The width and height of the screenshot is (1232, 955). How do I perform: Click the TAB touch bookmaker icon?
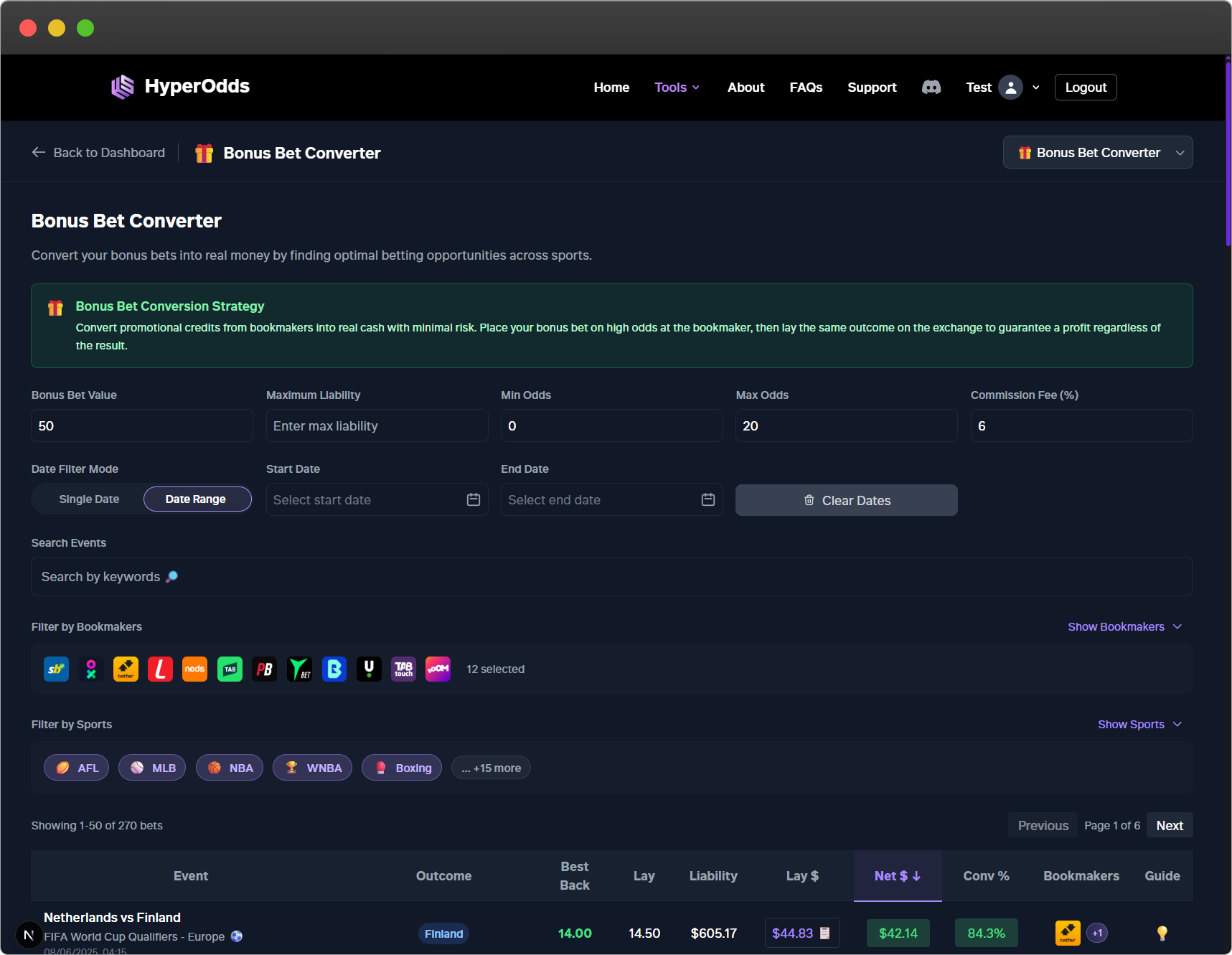pos(403,669)
